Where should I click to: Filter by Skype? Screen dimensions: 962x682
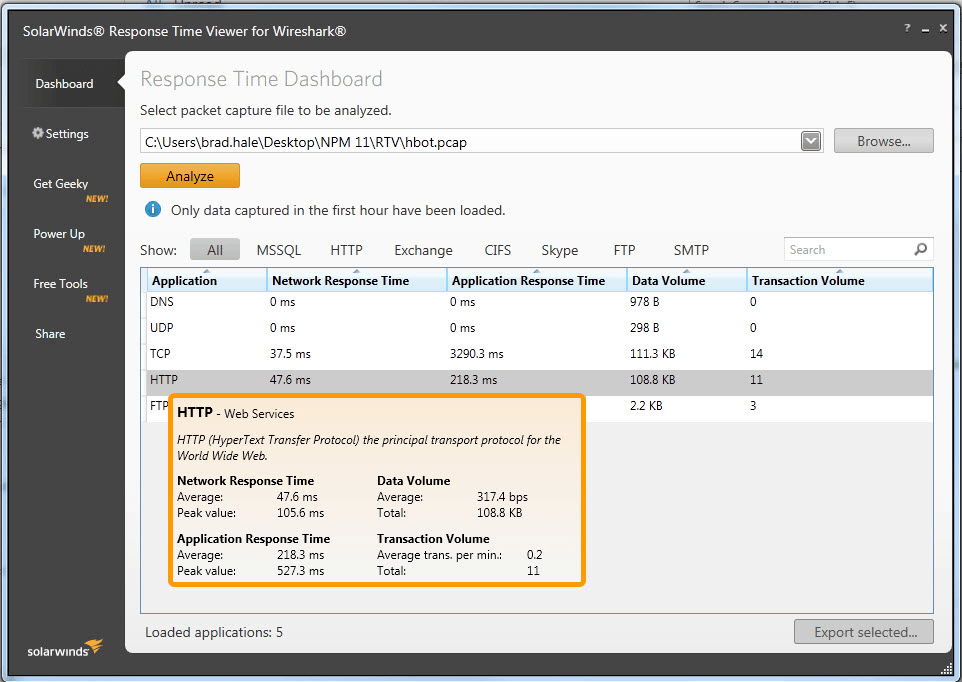click(x=560, y=250)
